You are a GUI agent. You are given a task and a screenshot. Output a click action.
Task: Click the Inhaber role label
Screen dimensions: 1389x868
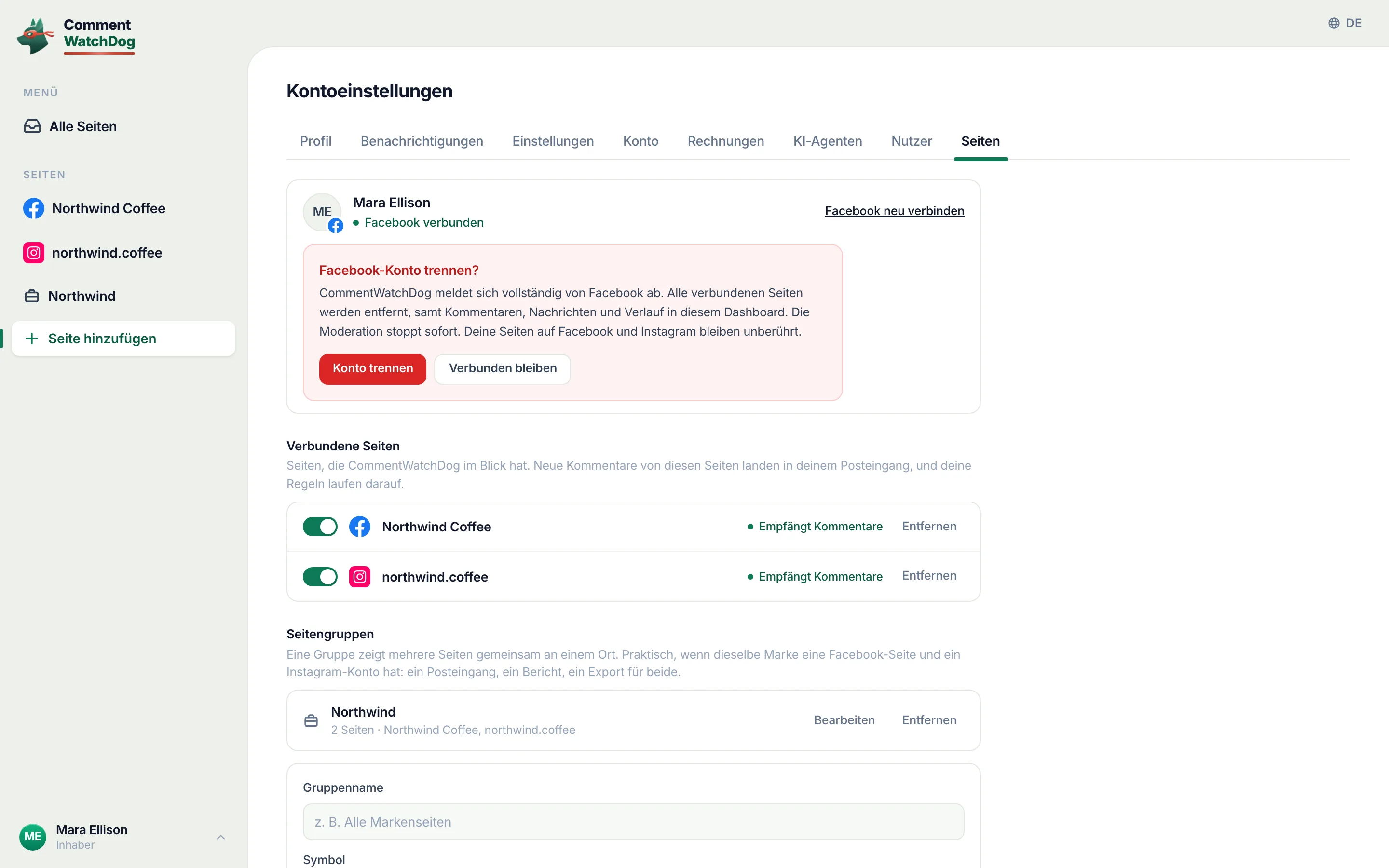click(x=75, y=845)
